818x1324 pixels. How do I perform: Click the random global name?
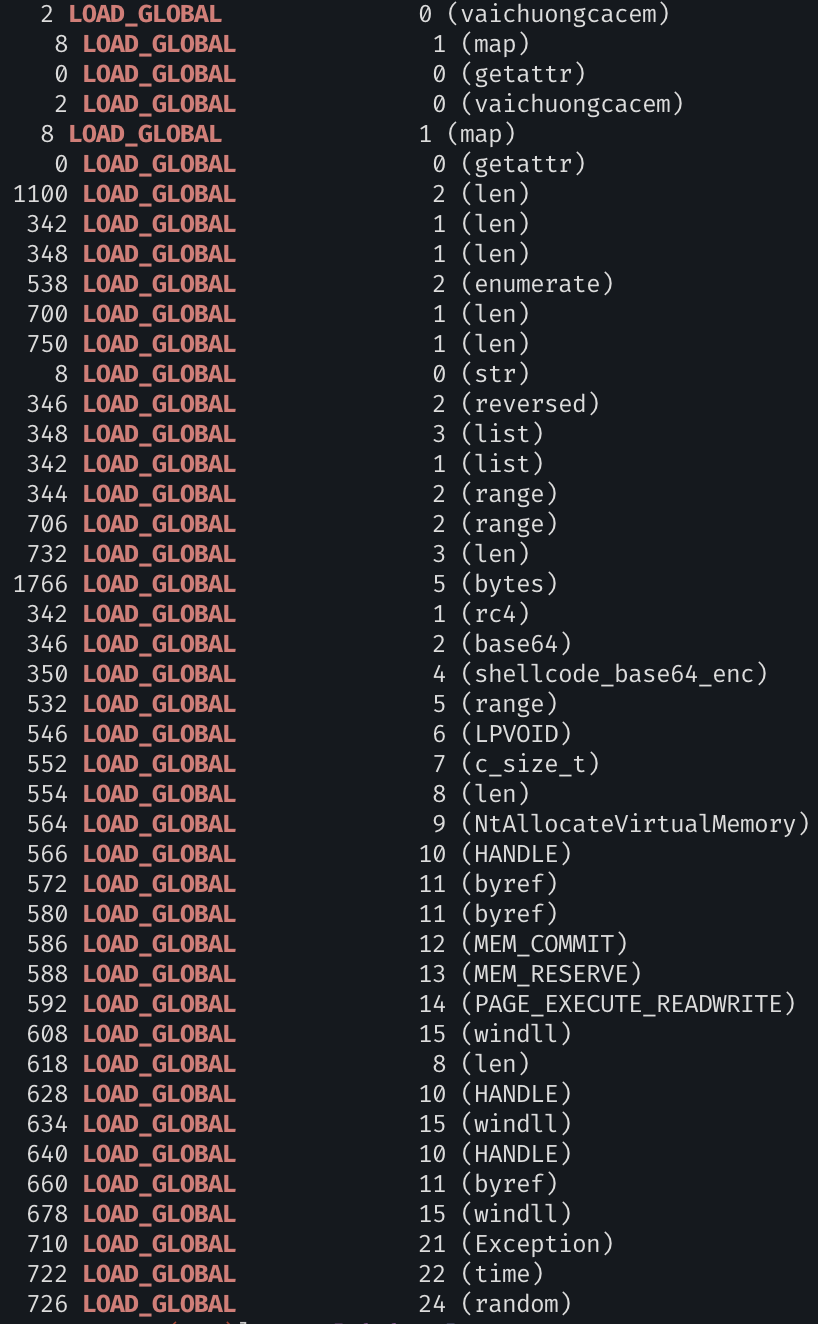(x=516, y=1304)
